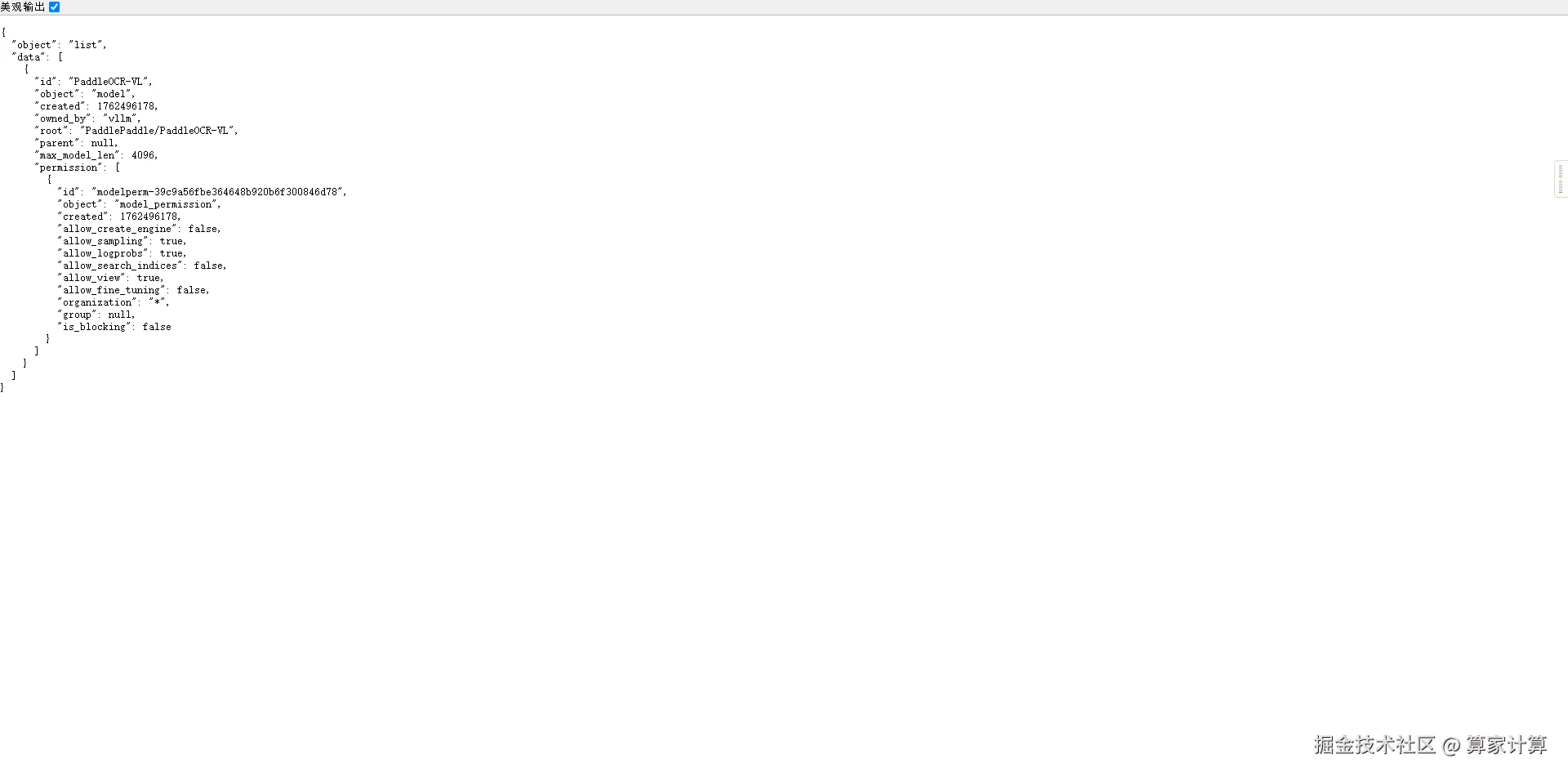The width and height of the screenshot is (1568, 777).
Task: Click the "data" array key
Action: [29, 57]
